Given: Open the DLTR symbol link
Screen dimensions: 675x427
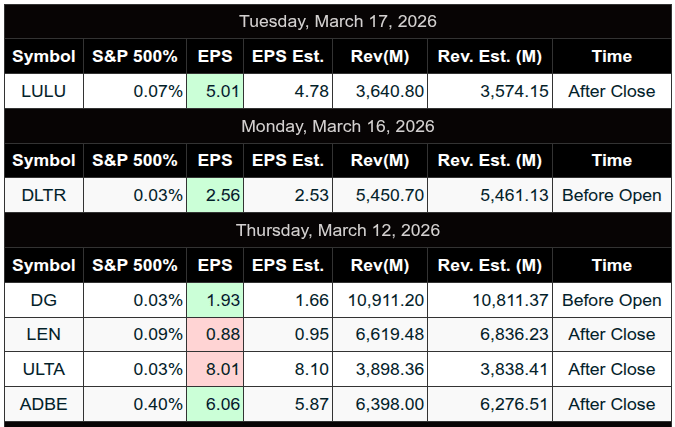Looking at the screenshot, I should coord(44,195).
